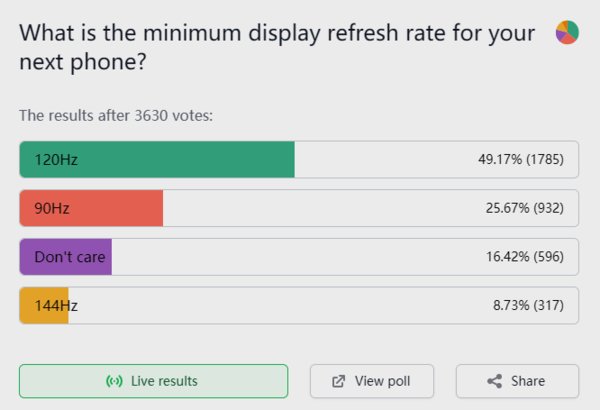Select the 25.67% (932) result text
This screenshot has width=600, height=410.
pyautogui.click(x=523, y=208)
